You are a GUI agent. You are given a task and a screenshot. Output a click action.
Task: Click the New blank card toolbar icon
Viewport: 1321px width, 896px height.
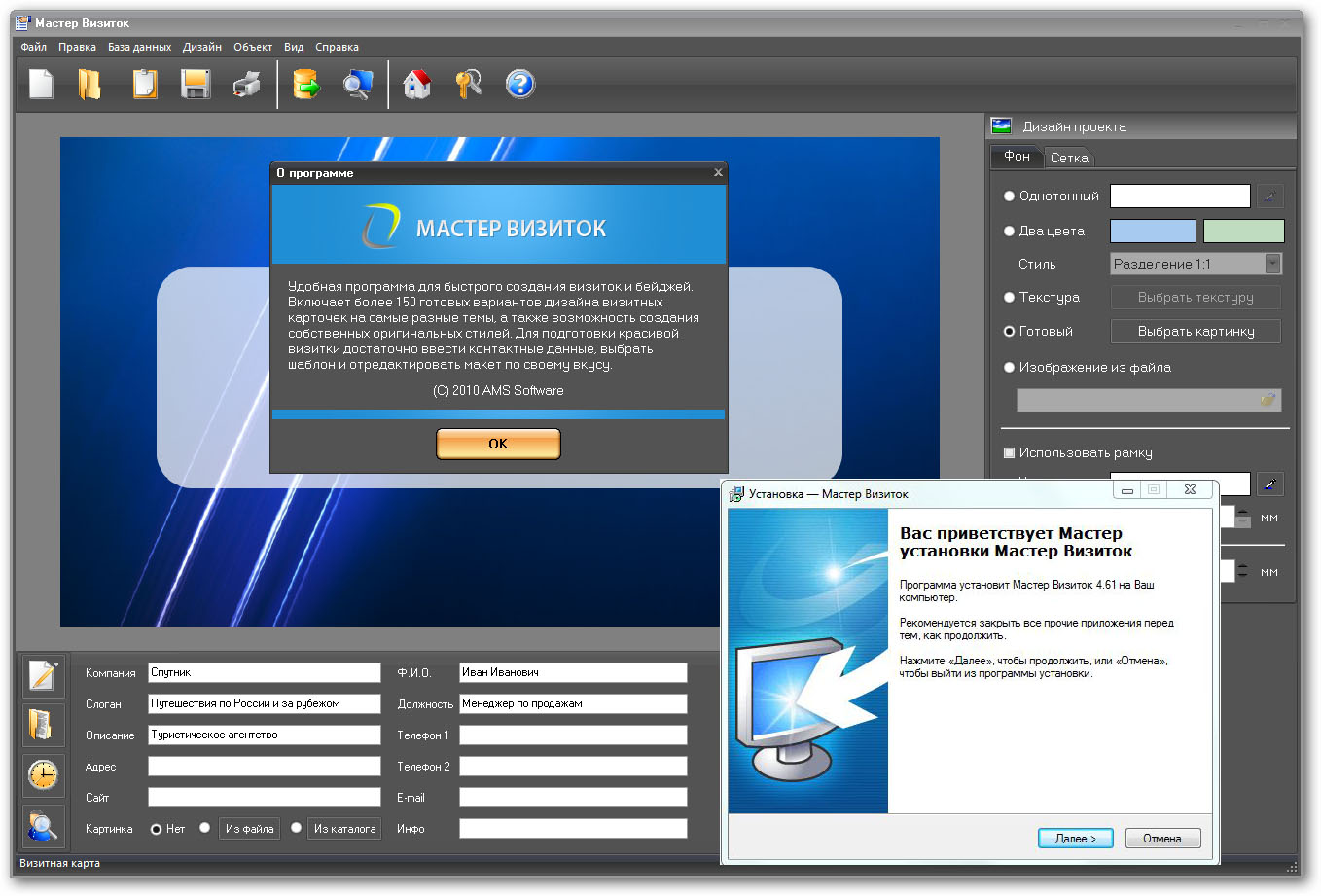41,85
